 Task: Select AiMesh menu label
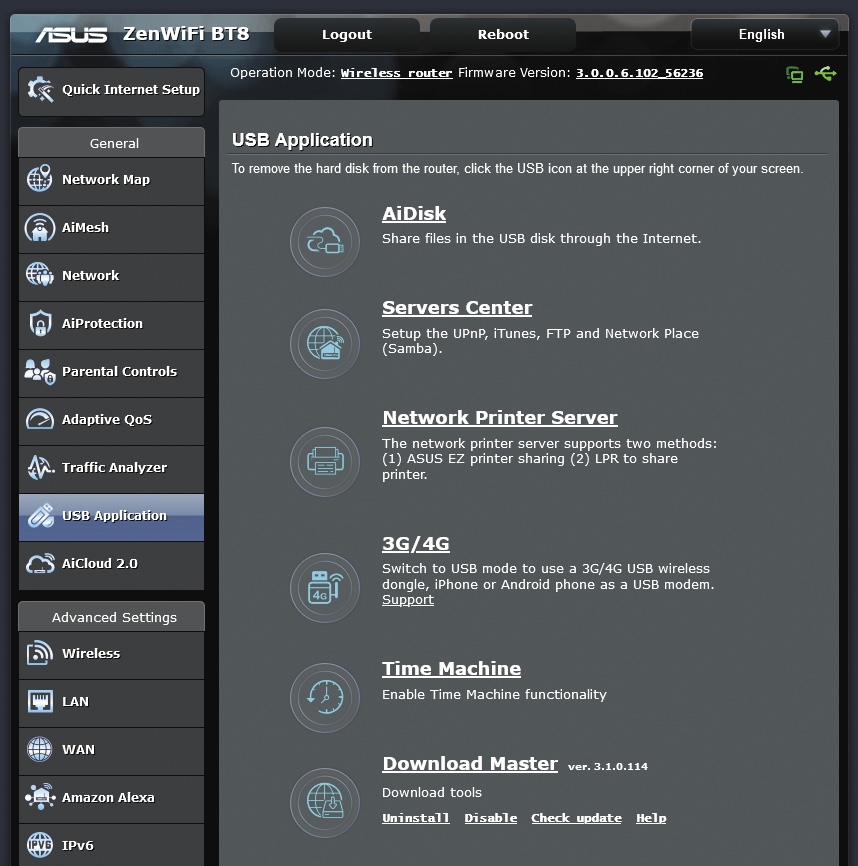pos(86,228)
